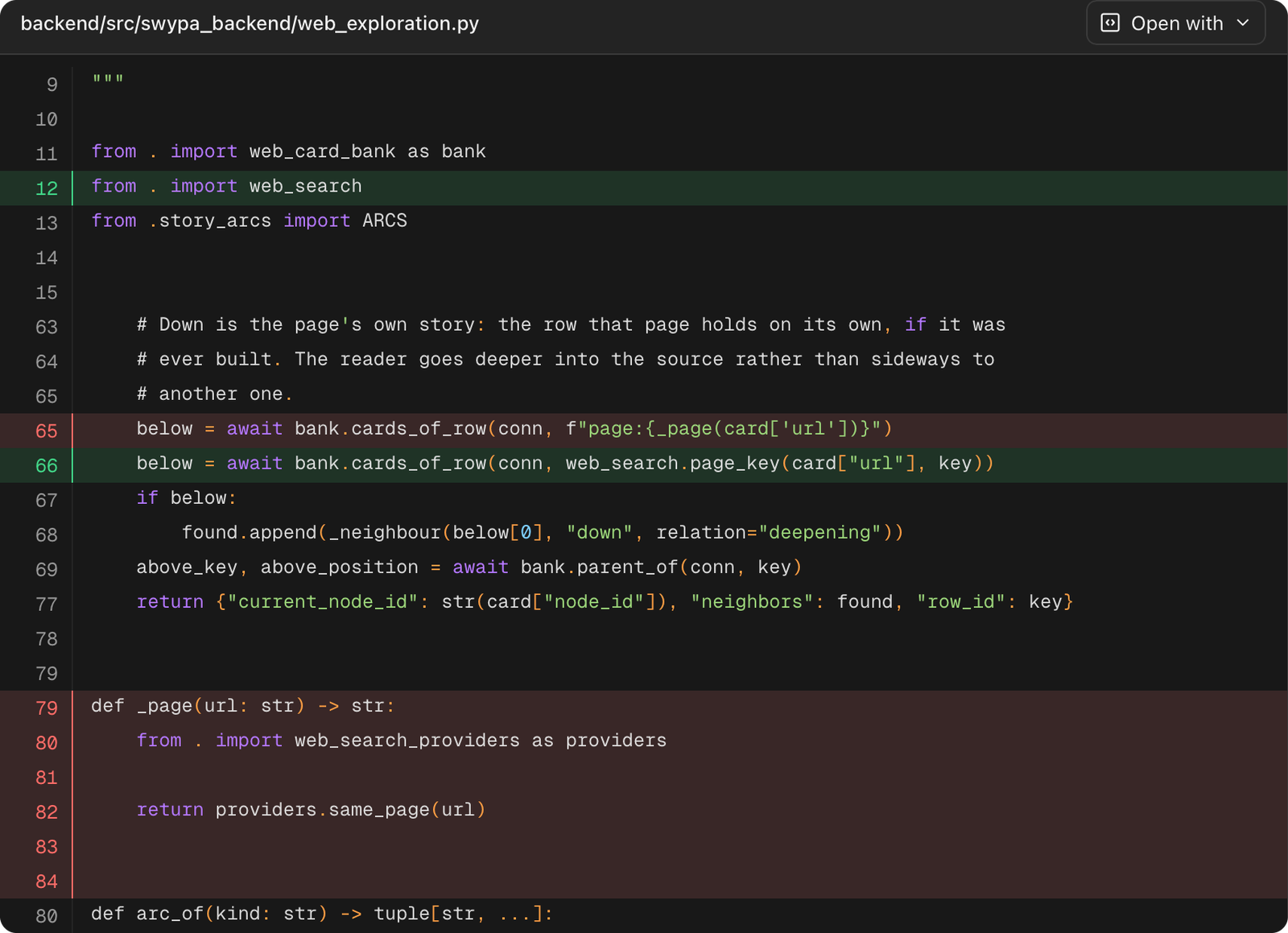
Task: Click red line number 79 in gutter
Action: click(47, 707)
